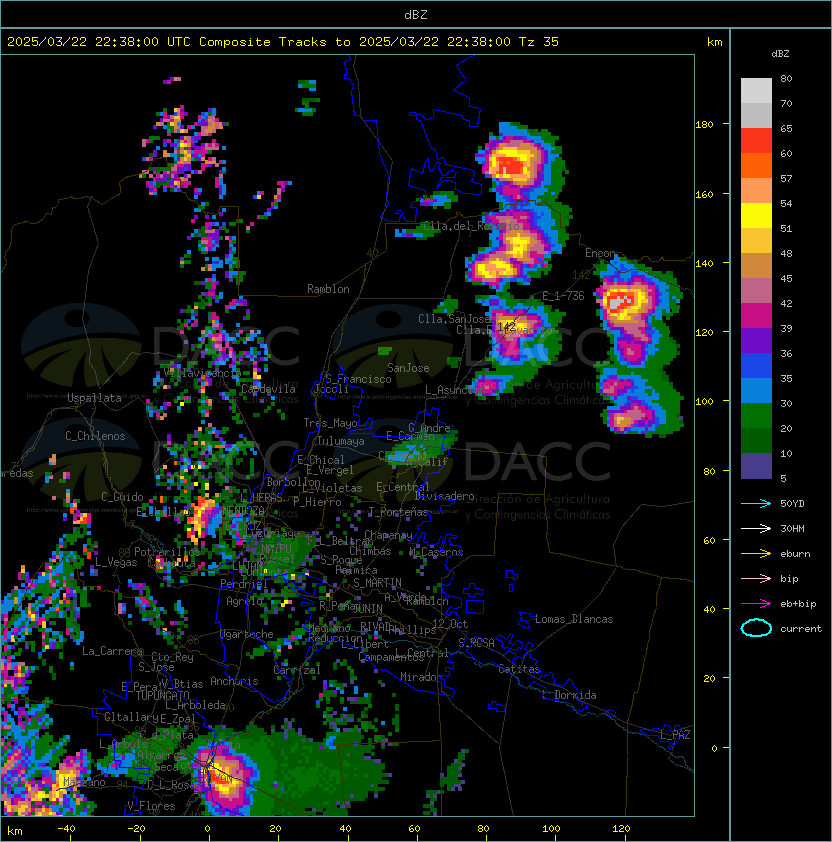Click the 'E_1-736' map label
Image resolution: width=832 pixels, height=842 pixels.
click(x=563, y=296)
